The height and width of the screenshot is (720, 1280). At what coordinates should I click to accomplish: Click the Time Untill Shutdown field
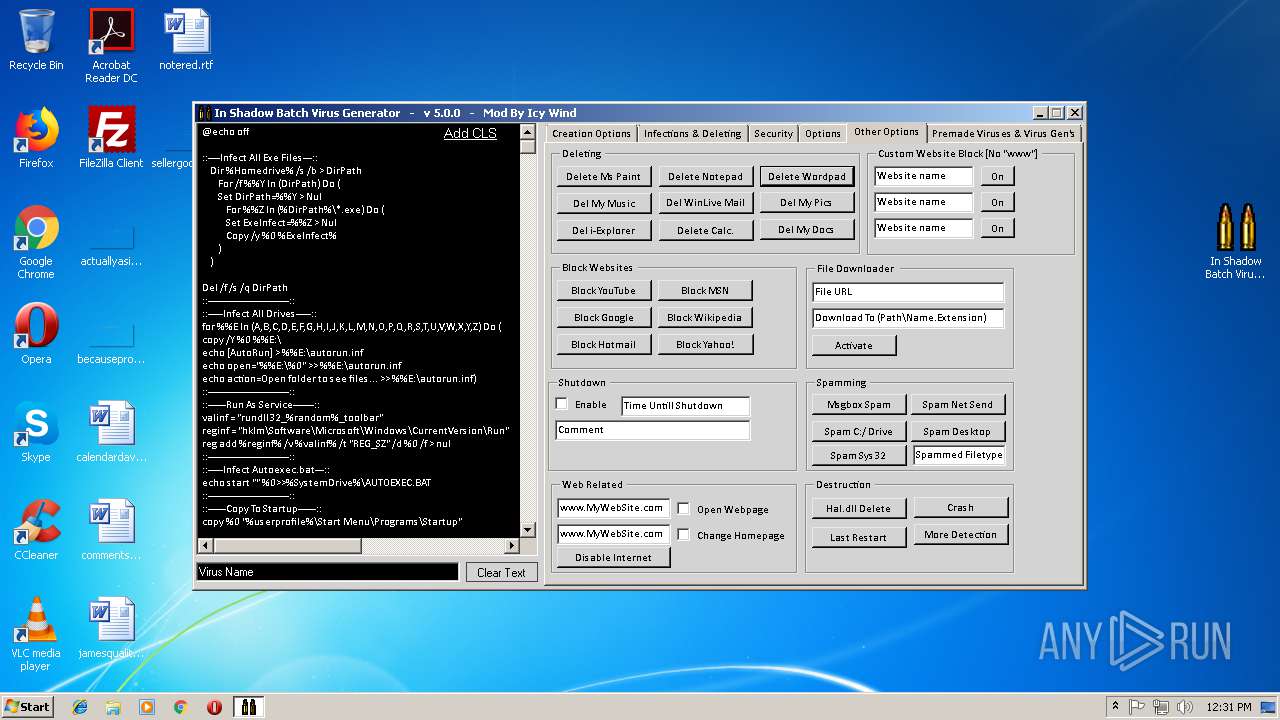point(685,405)
